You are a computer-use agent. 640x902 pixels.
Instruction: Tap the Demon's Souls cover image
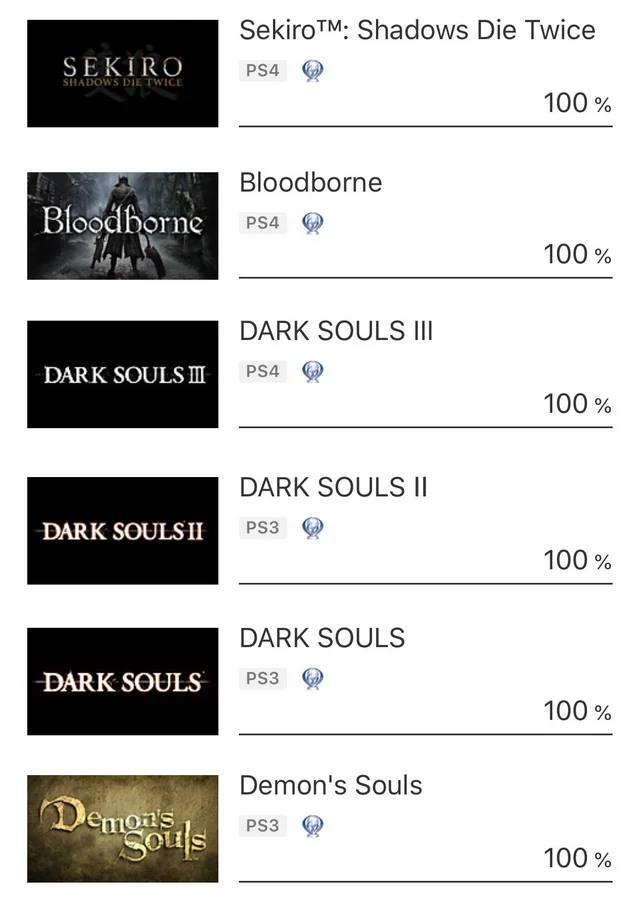[x=122, y=829]
